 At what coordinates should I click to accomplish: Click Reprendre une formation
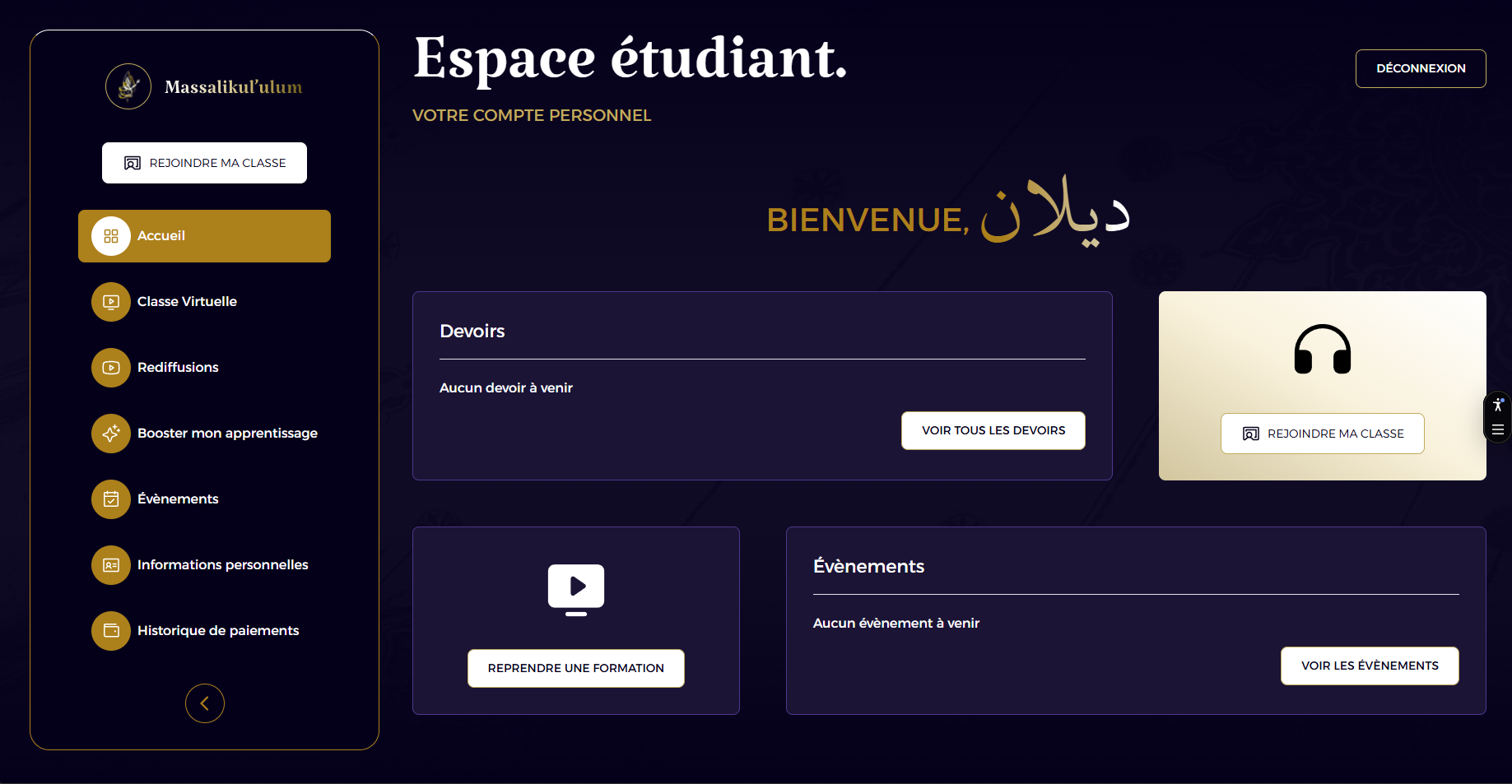[575, 668]
